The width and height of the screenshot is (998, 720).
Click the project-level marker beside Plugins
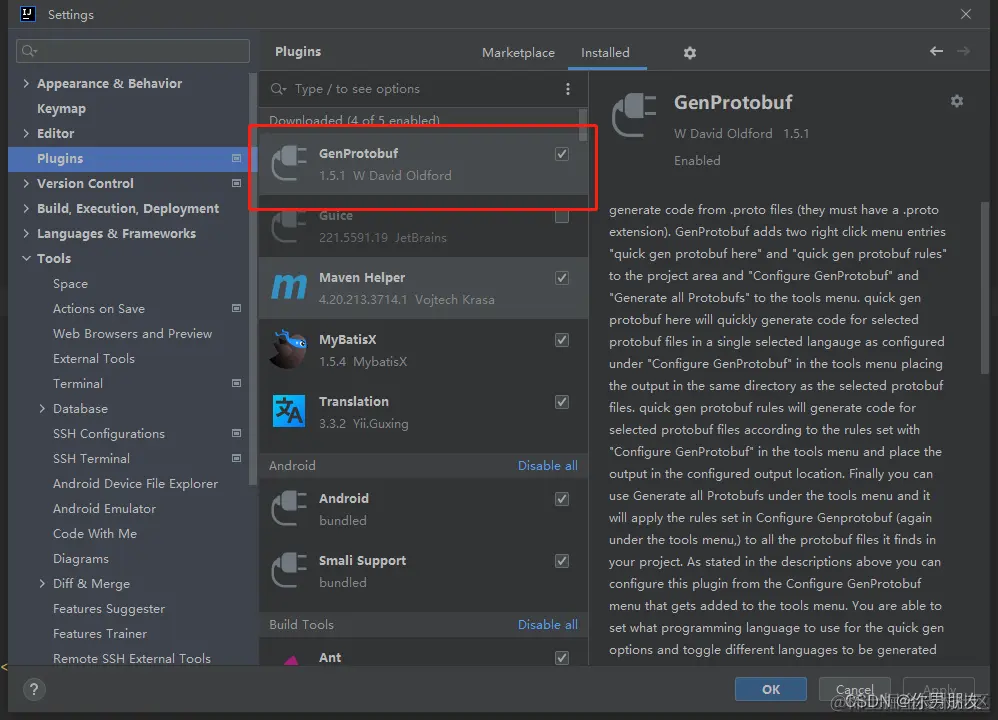tap(236, 159)
